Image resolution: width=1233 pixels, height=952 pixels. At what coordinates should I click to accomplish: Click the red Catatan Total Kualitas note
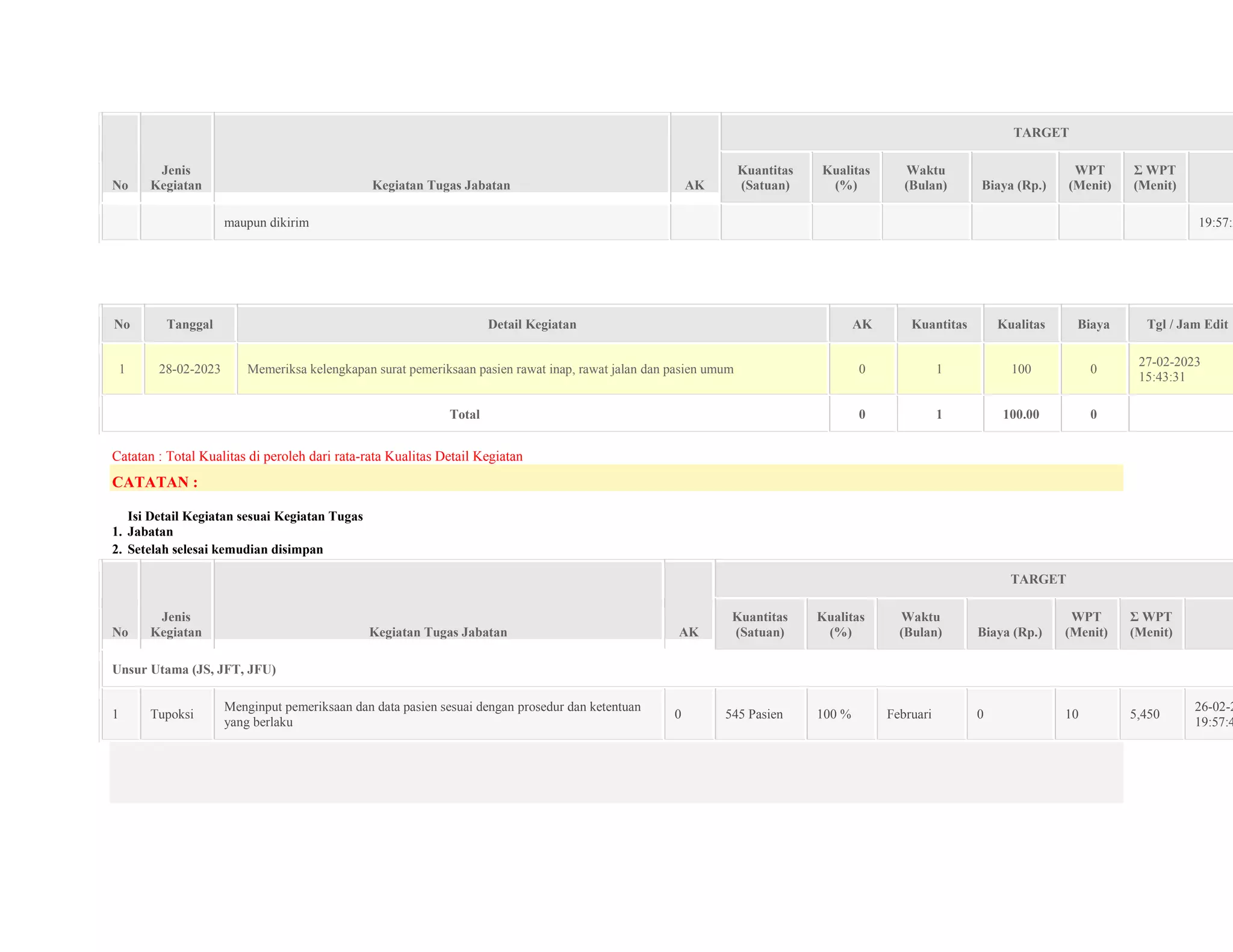317,456
